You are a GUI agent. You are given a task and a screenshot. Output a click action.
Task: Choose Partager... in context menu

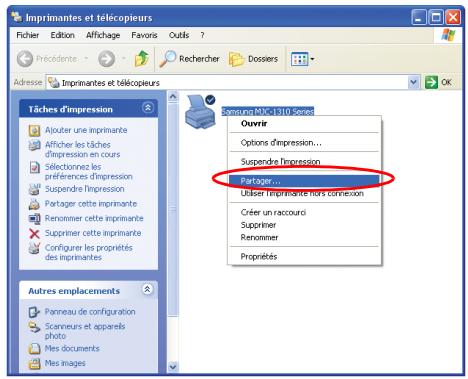click(x=304, y=181)
